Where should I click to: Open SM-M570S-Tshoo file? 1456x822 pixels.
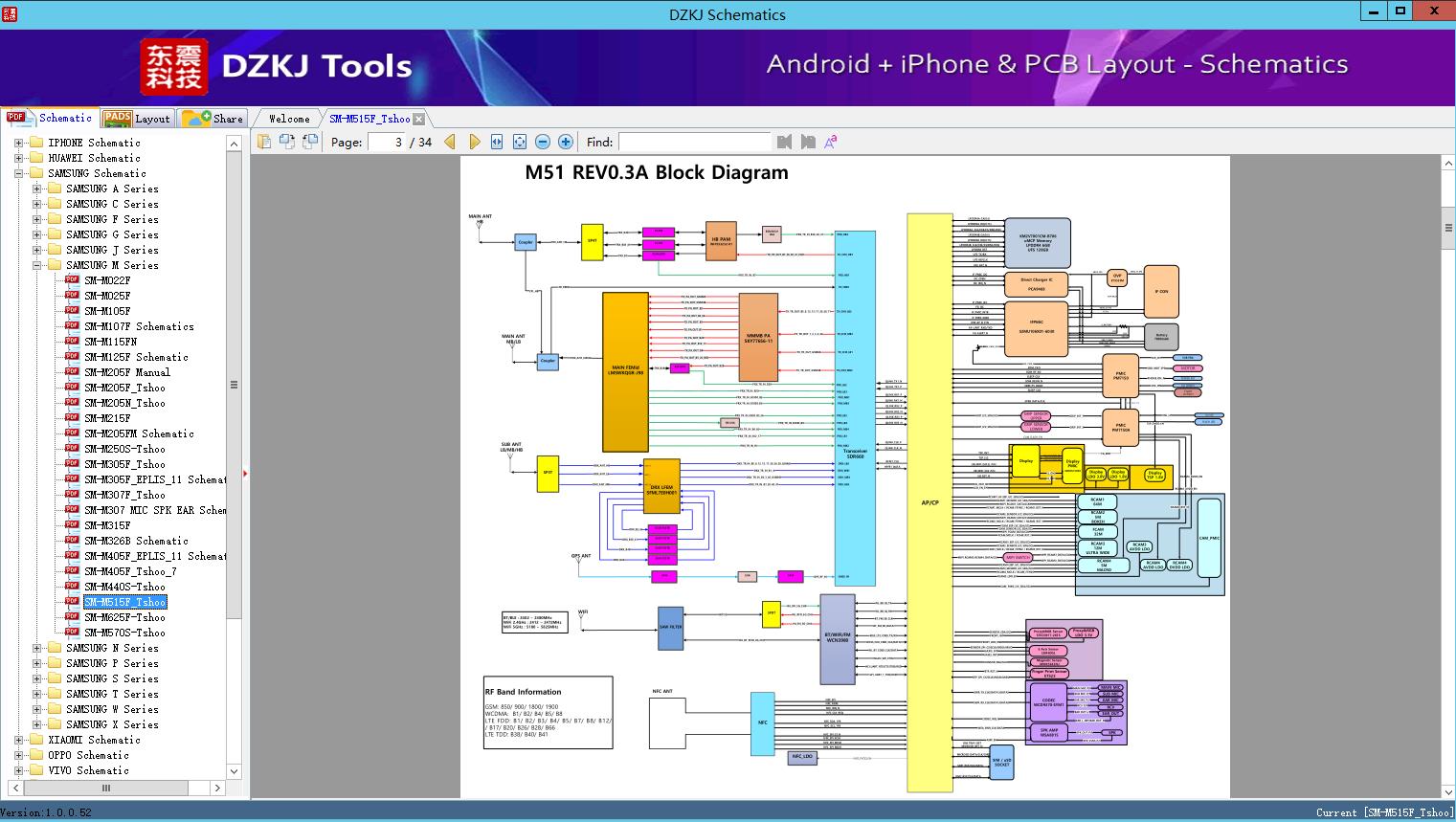point(124,633)
